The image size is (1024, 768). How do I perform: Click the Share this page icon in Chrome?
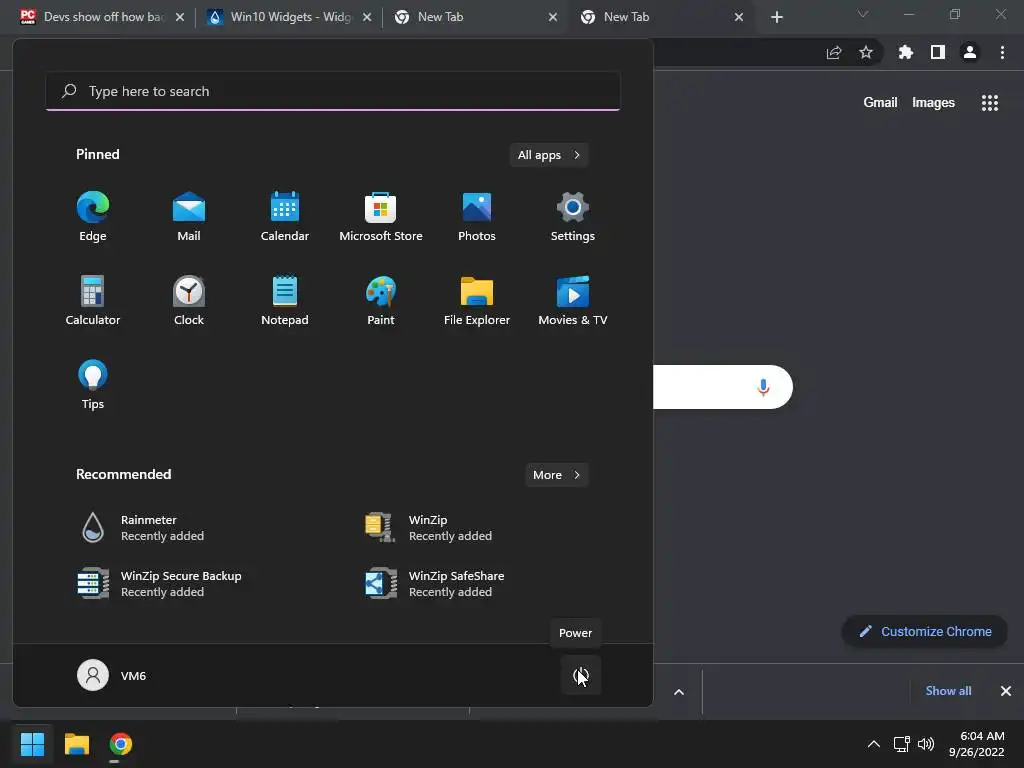click(834, 53)
